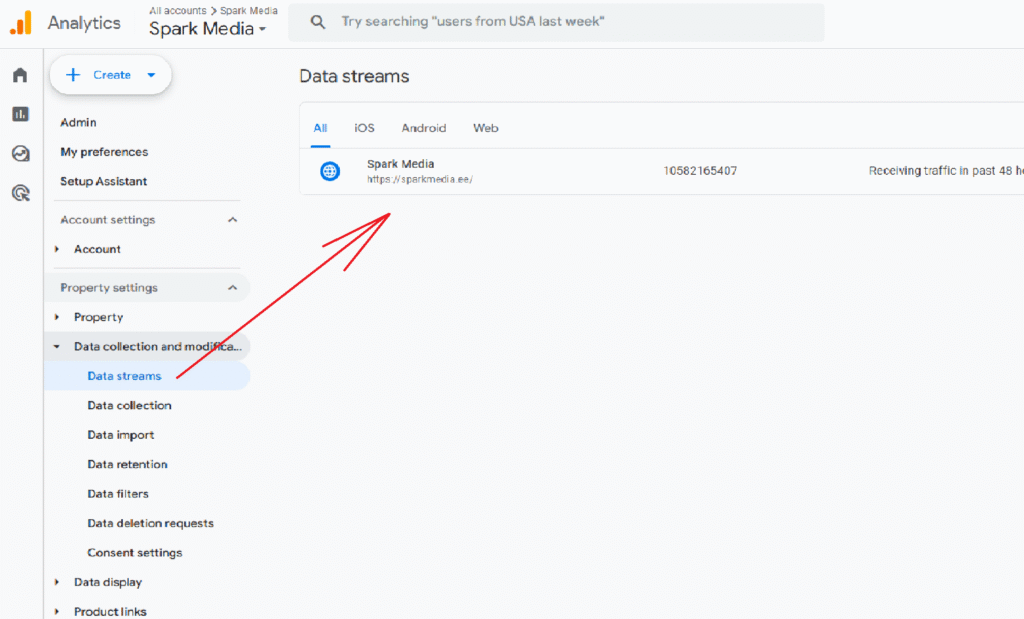Click the Data collection and modification label
This screenshot has width=1024, height=619.
click(x=157, y=347)
